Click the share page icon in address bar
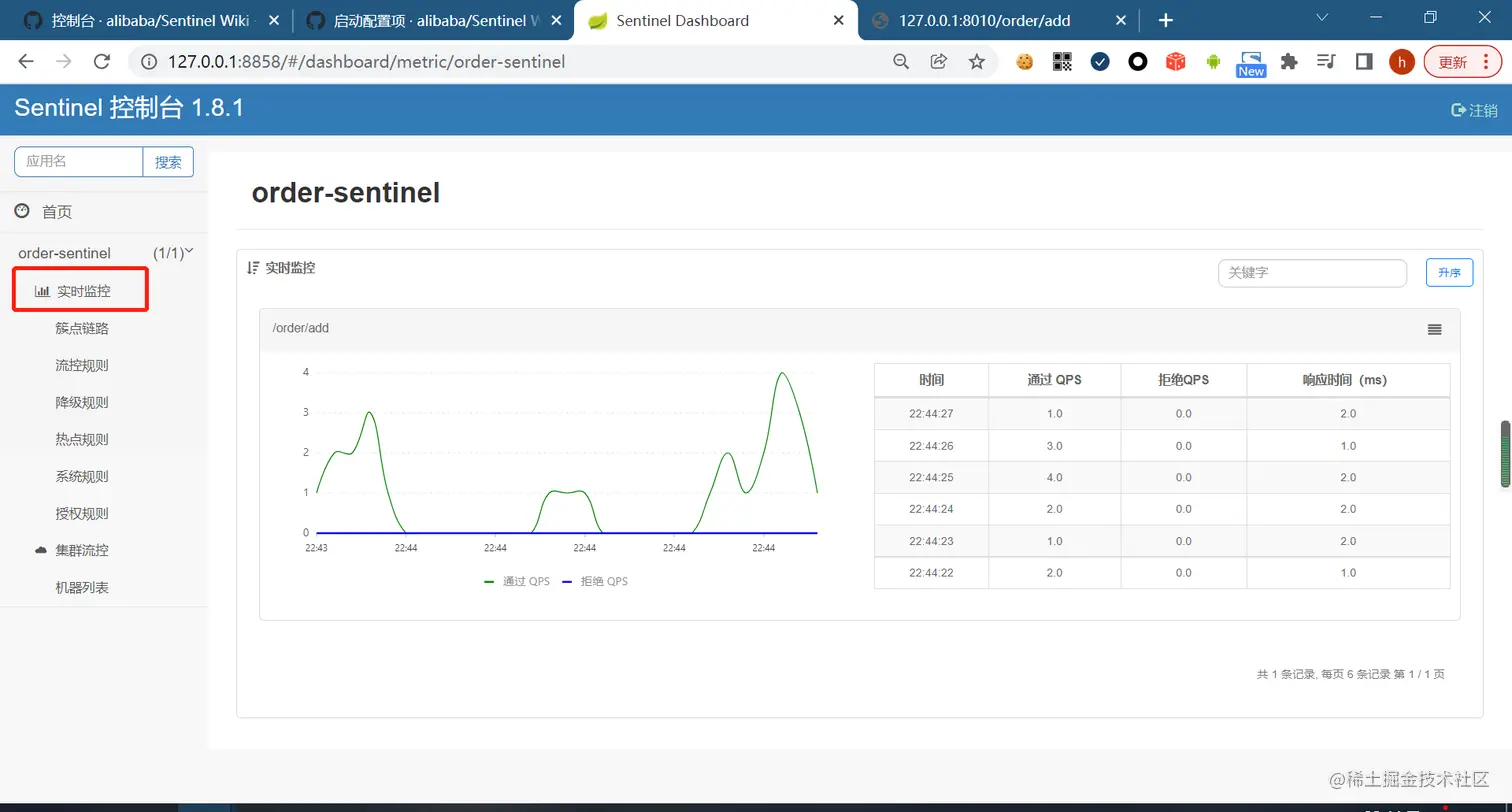Image resolution: width=1512 pixels, height=812 pixels. 939,62
